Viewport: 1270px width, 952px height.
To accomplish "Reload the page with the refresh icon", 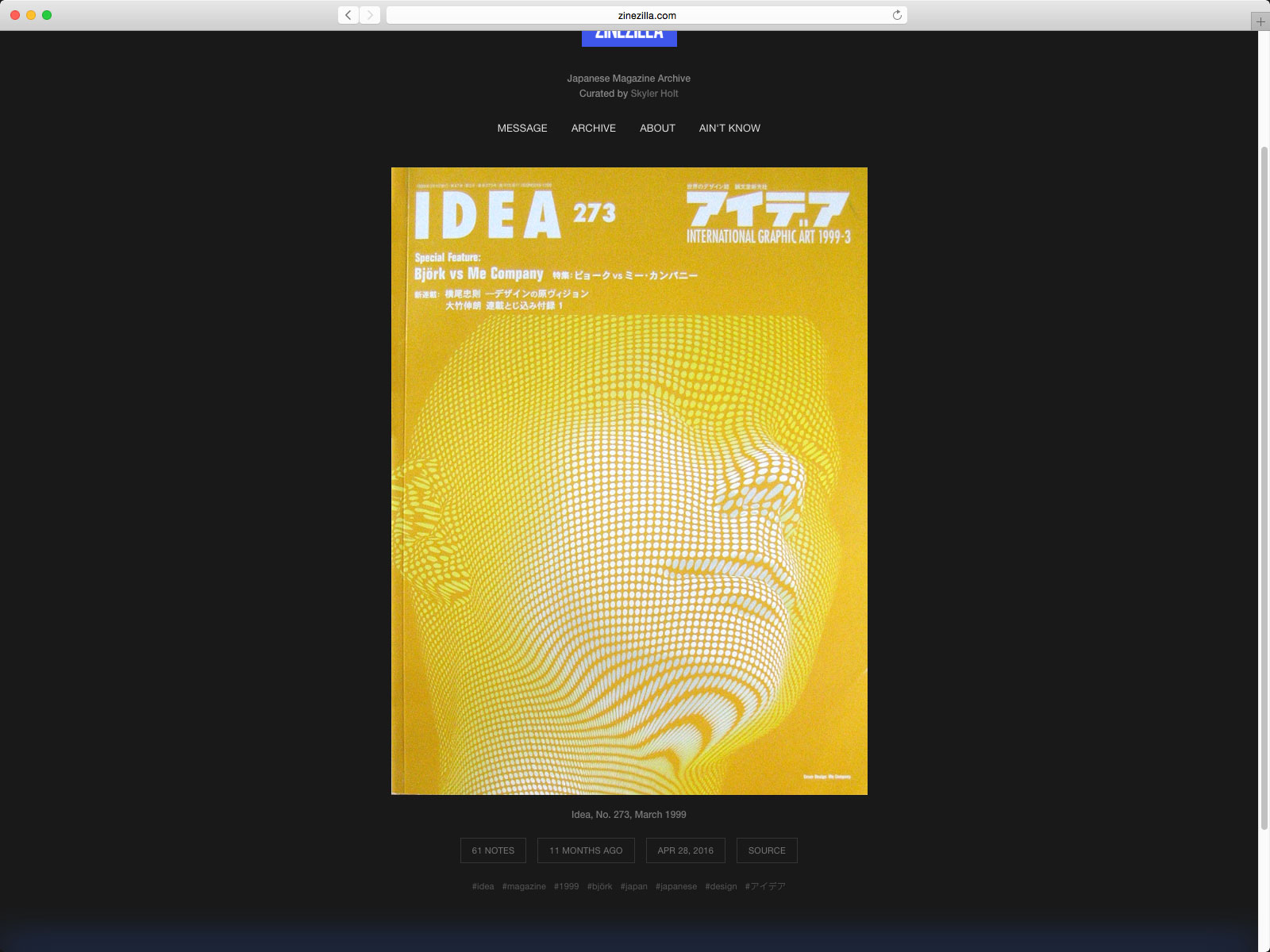I will pyautogui.click(x=897, y=15).
